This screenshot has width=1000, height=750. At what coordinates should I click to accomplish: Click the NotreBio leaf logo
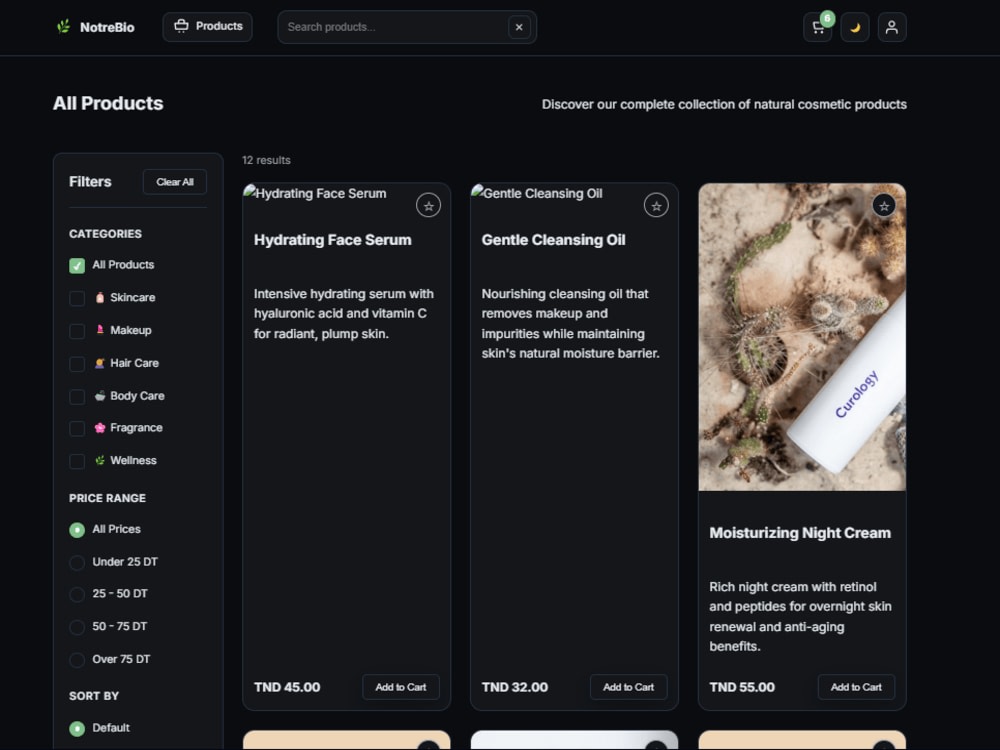tap(63, 27)
